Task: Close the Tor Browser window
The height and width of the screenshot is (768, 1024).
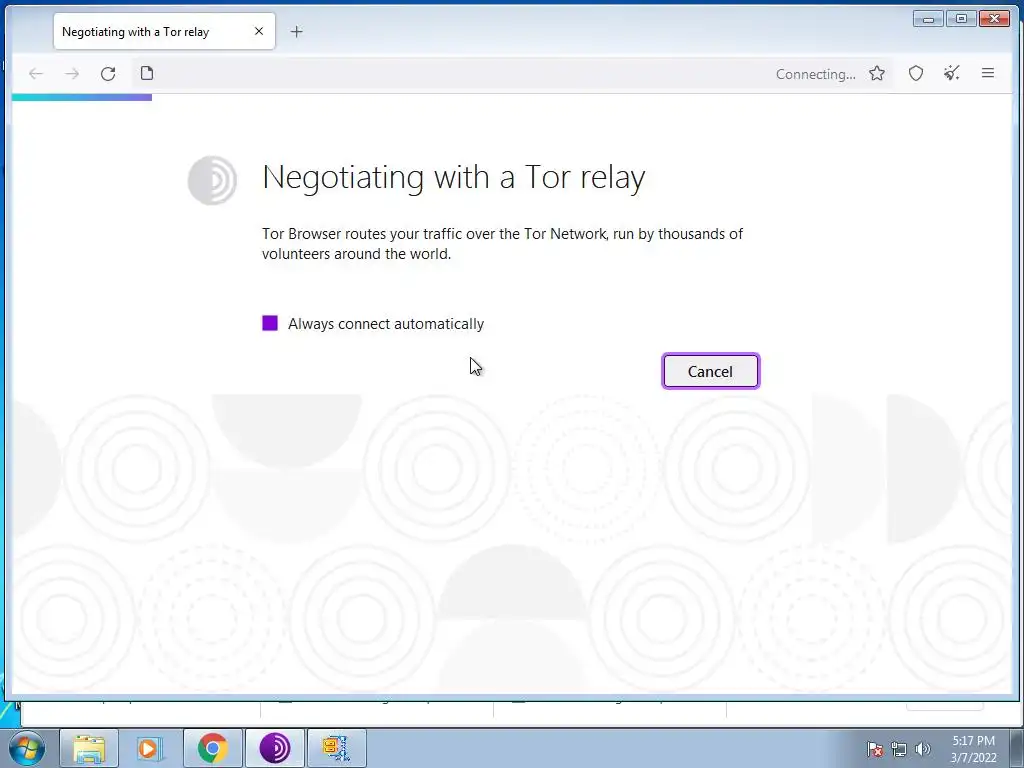Action: click(x=995, y=19)
